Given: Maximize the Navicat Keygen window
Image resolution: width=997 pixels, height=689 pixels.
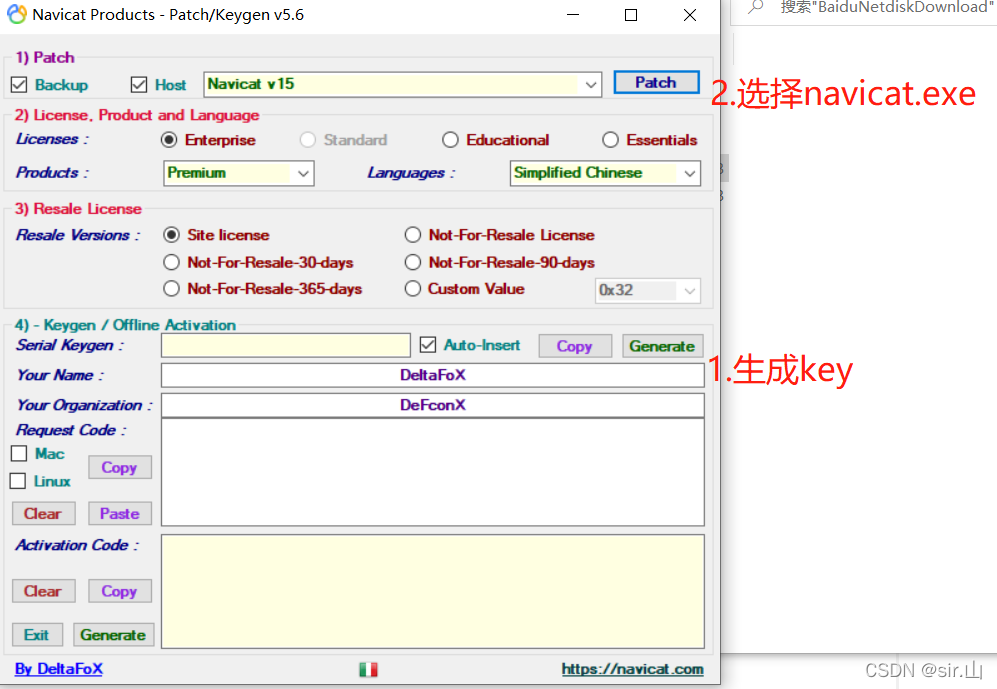Looking at the screenshot, I should [x=631, y=15].
